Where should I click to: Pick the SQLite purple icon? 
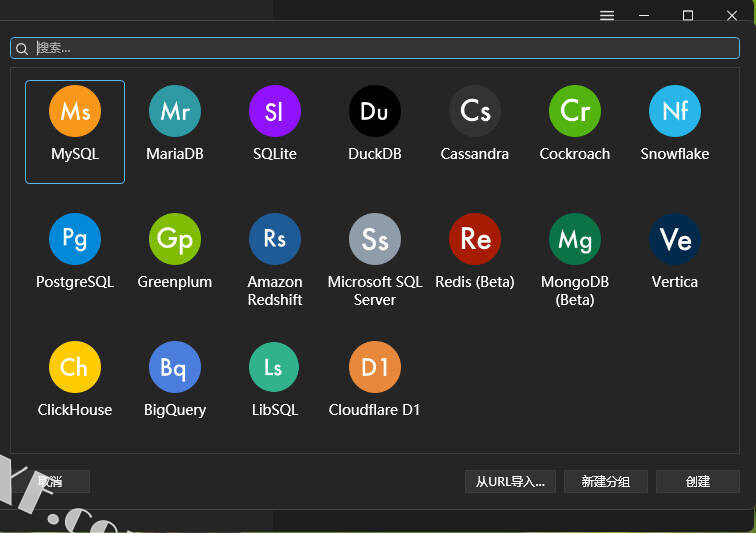pos(275,111)
